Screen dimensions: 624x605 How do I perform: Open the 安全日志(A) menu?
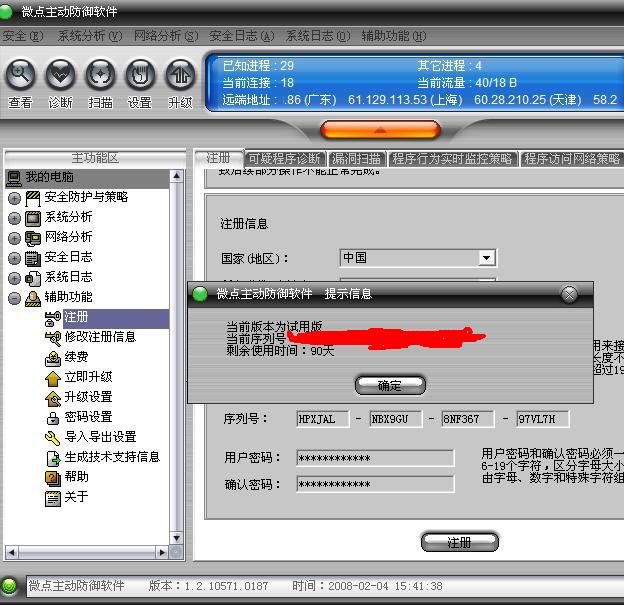click(242, 36)
